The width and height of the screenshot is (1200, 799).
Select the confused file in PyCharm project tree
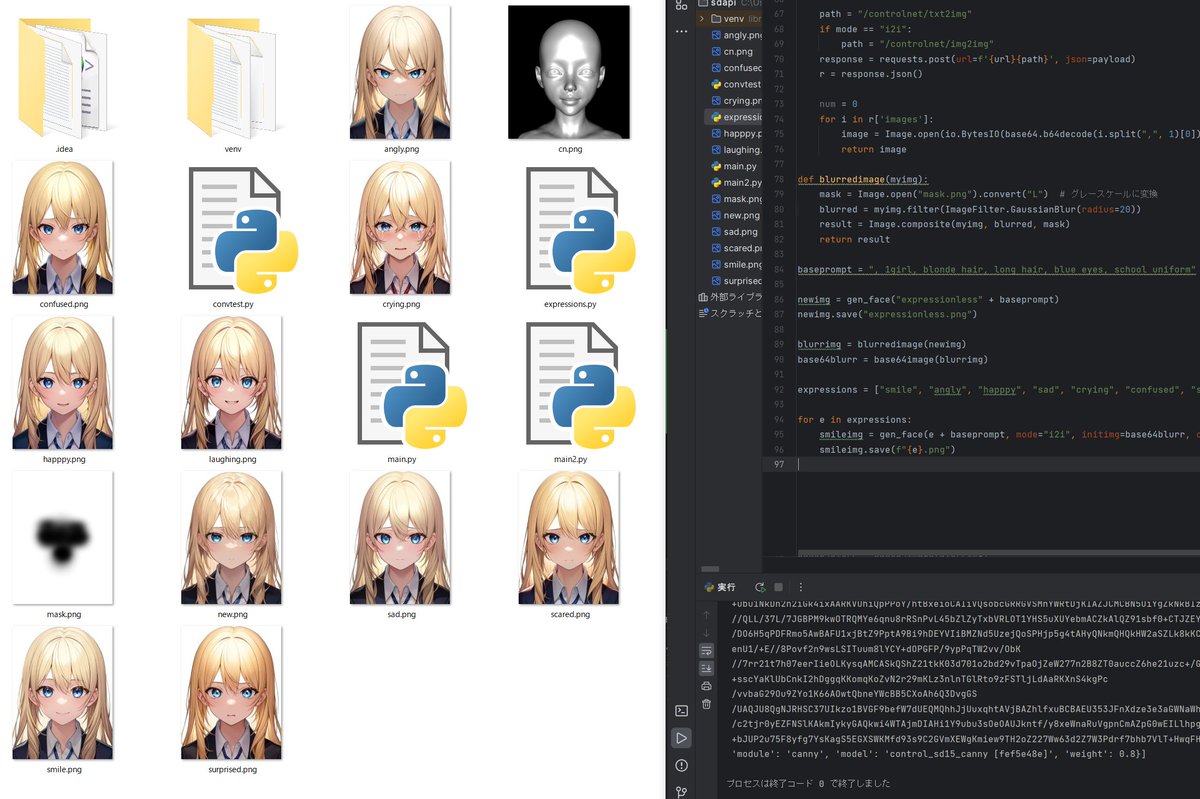[736, 68]
